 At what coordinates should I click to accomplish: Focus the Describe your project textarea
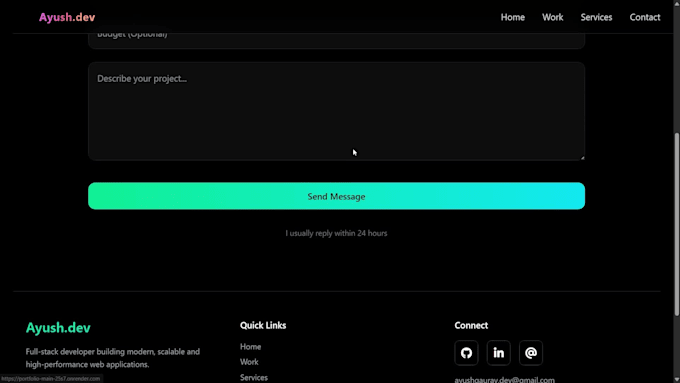(337, 111)
